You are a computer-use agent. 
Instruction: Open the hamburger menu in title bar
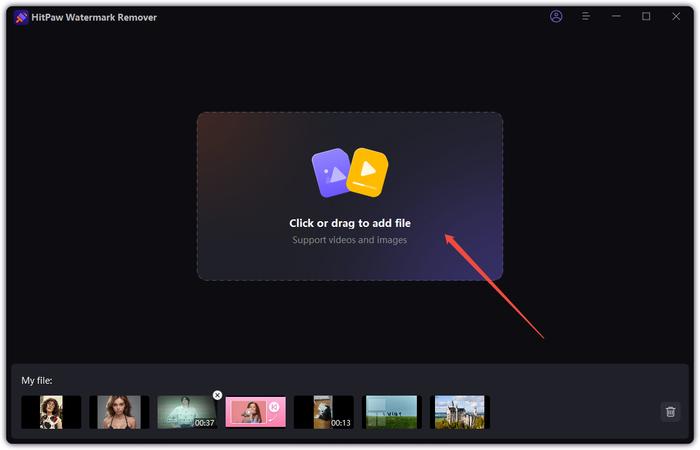click(586, 17)
